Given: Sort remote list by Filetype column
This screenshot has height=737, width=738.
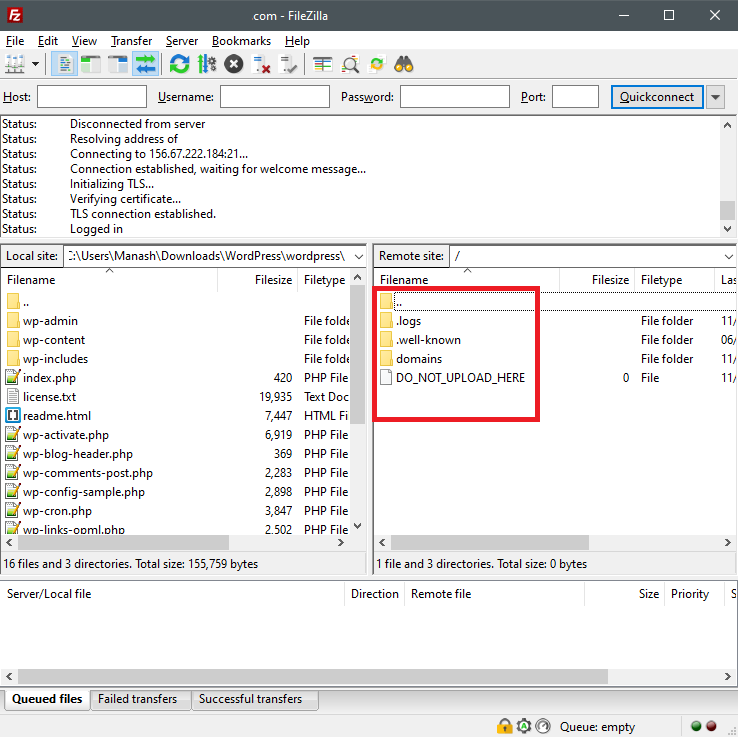Looking at the screenshot, I should click(x=674, y=280).
